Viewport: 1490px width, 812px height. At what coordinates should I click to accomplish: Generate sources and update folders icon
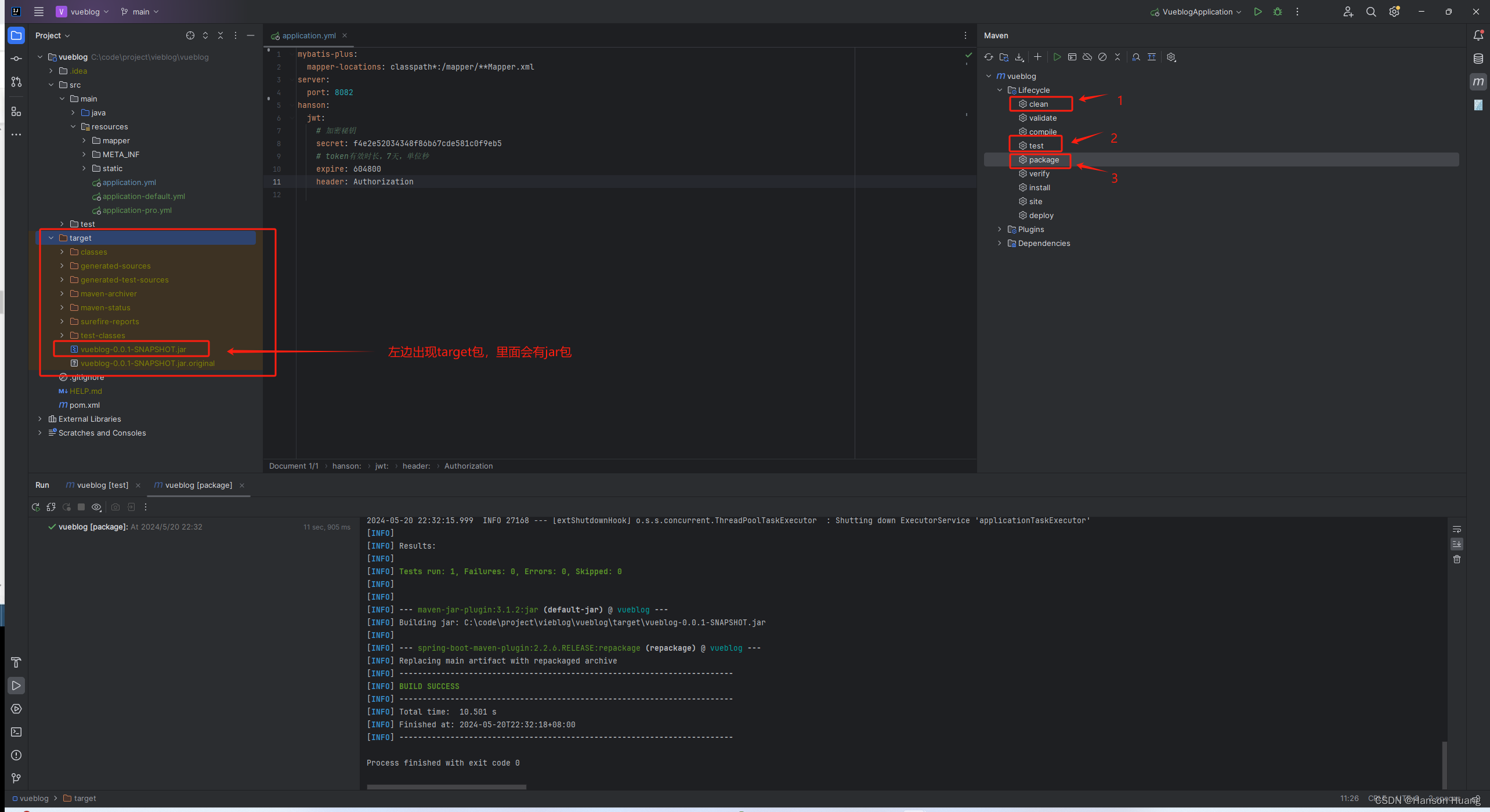1004,57
